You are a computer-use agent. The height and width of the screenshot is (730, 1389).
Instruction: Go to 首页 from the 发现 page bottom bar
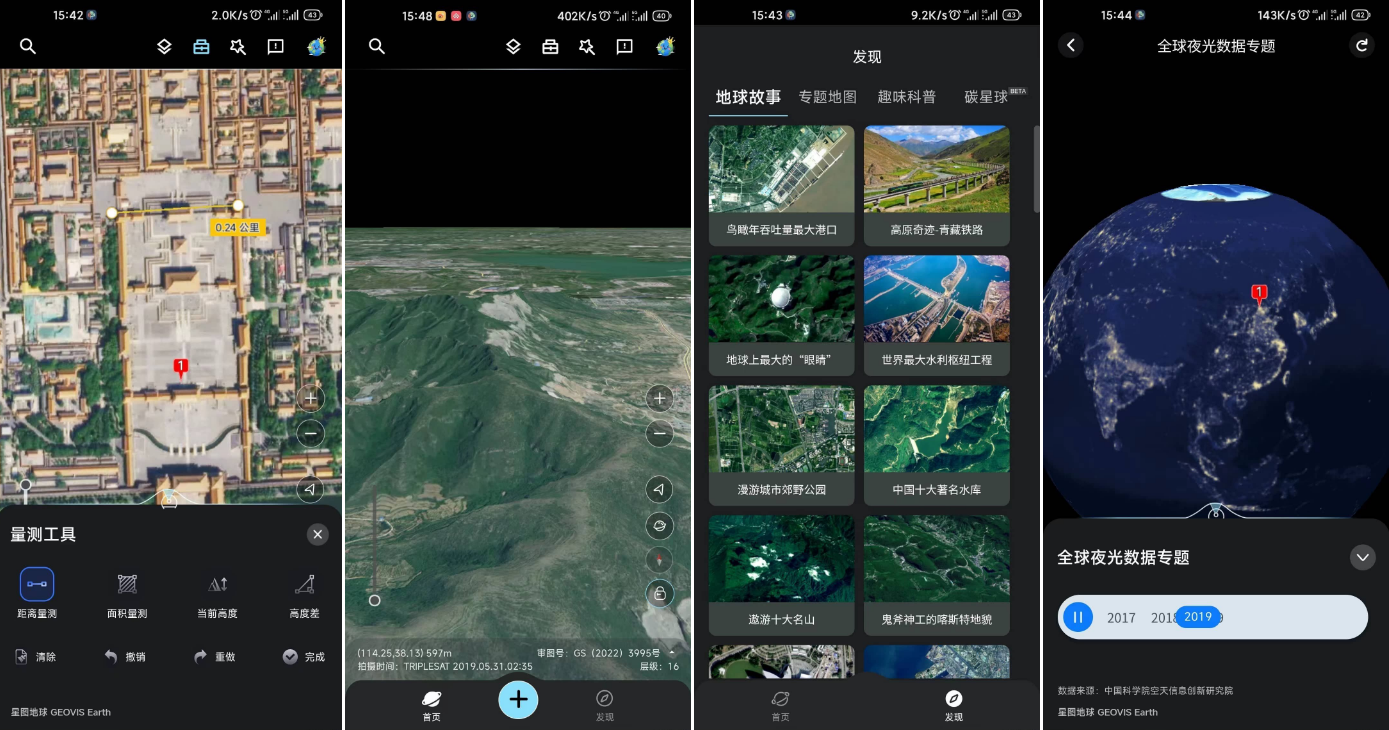pos(780,705)
